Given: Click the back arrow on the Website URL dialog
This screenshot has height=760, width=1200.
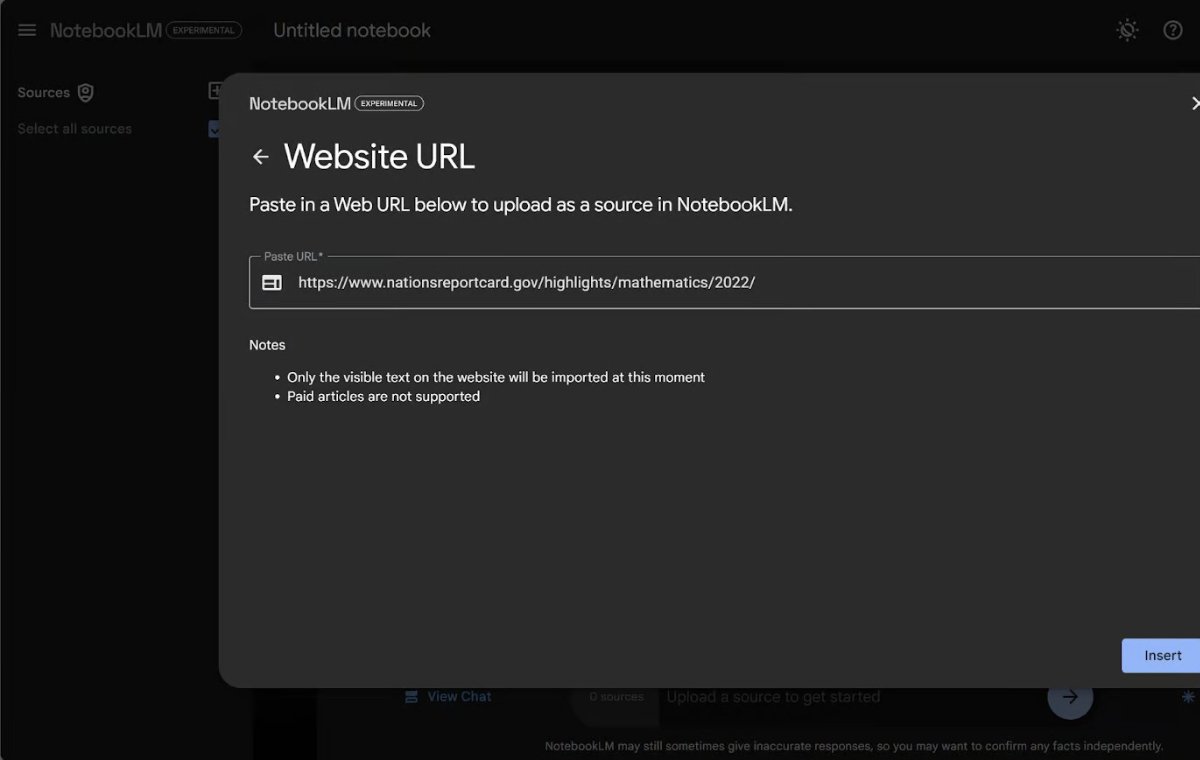Looking at the screenshot, I should 260,156.
